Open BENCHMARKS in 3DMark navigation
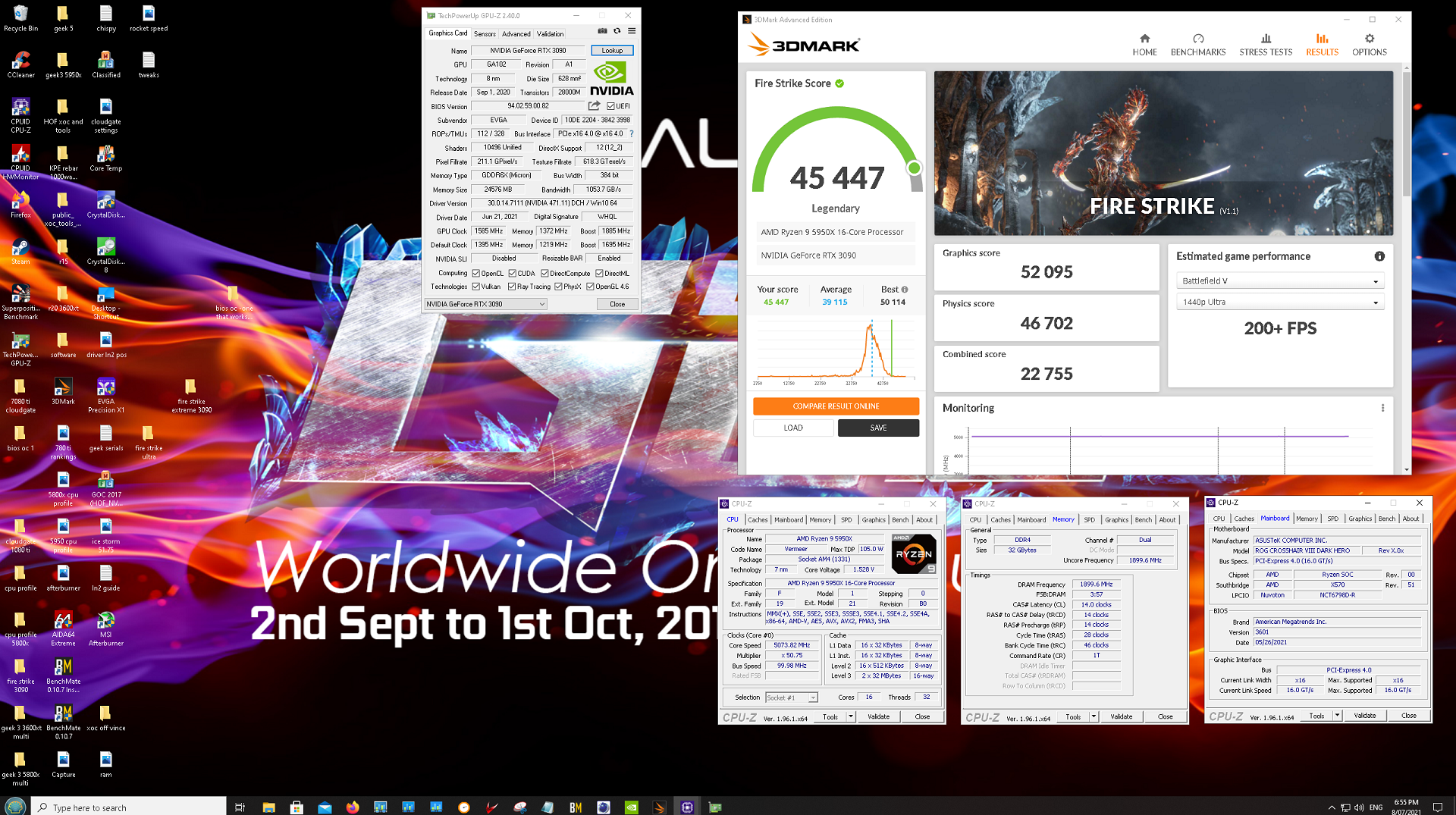Image resolution: width=1456 pixels, height=815 pixels. click(x=1198, y=45)
